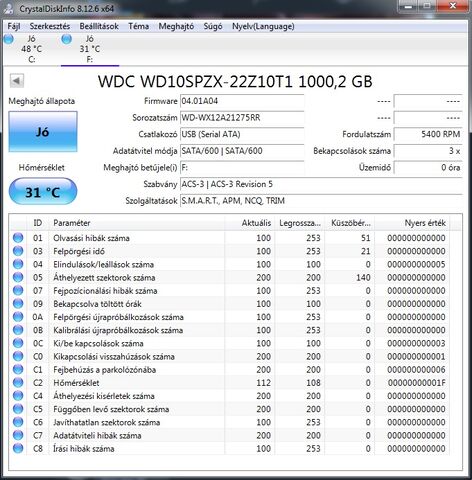Select the Felpörgési idő row text
This screenshot has height=480, width=472.
pyautogui.click(x=79, y=251)
